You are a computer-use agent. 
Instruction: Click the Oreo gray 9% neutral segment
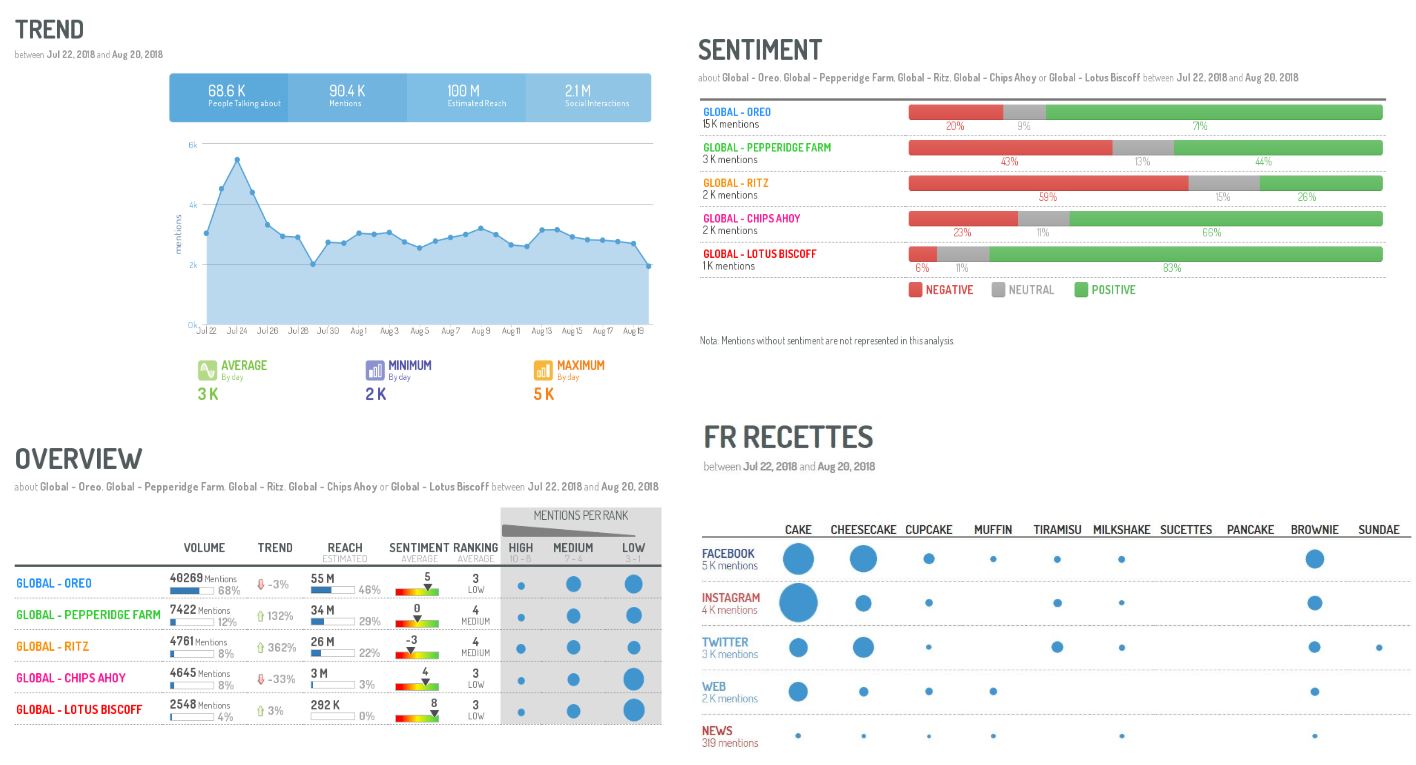click(1024, 112)
